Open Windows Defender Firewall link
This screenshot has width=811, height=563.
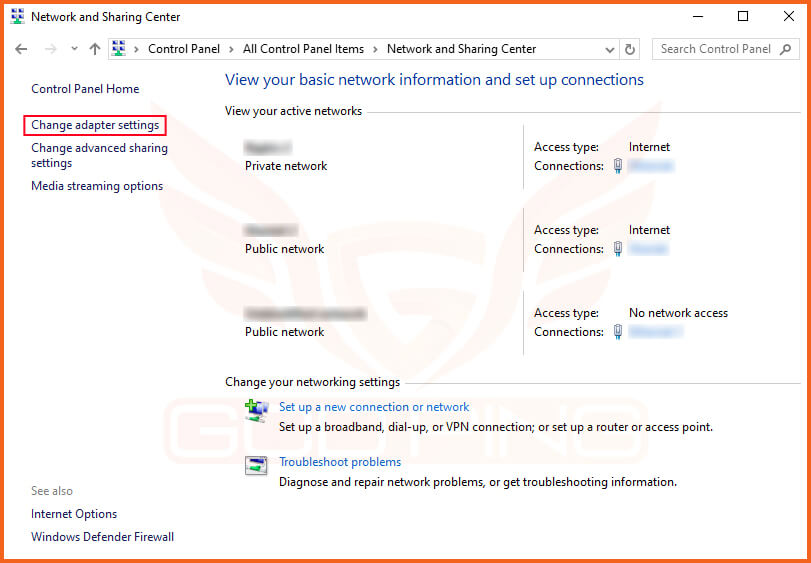pyautogui.click(x=102, y=537)
